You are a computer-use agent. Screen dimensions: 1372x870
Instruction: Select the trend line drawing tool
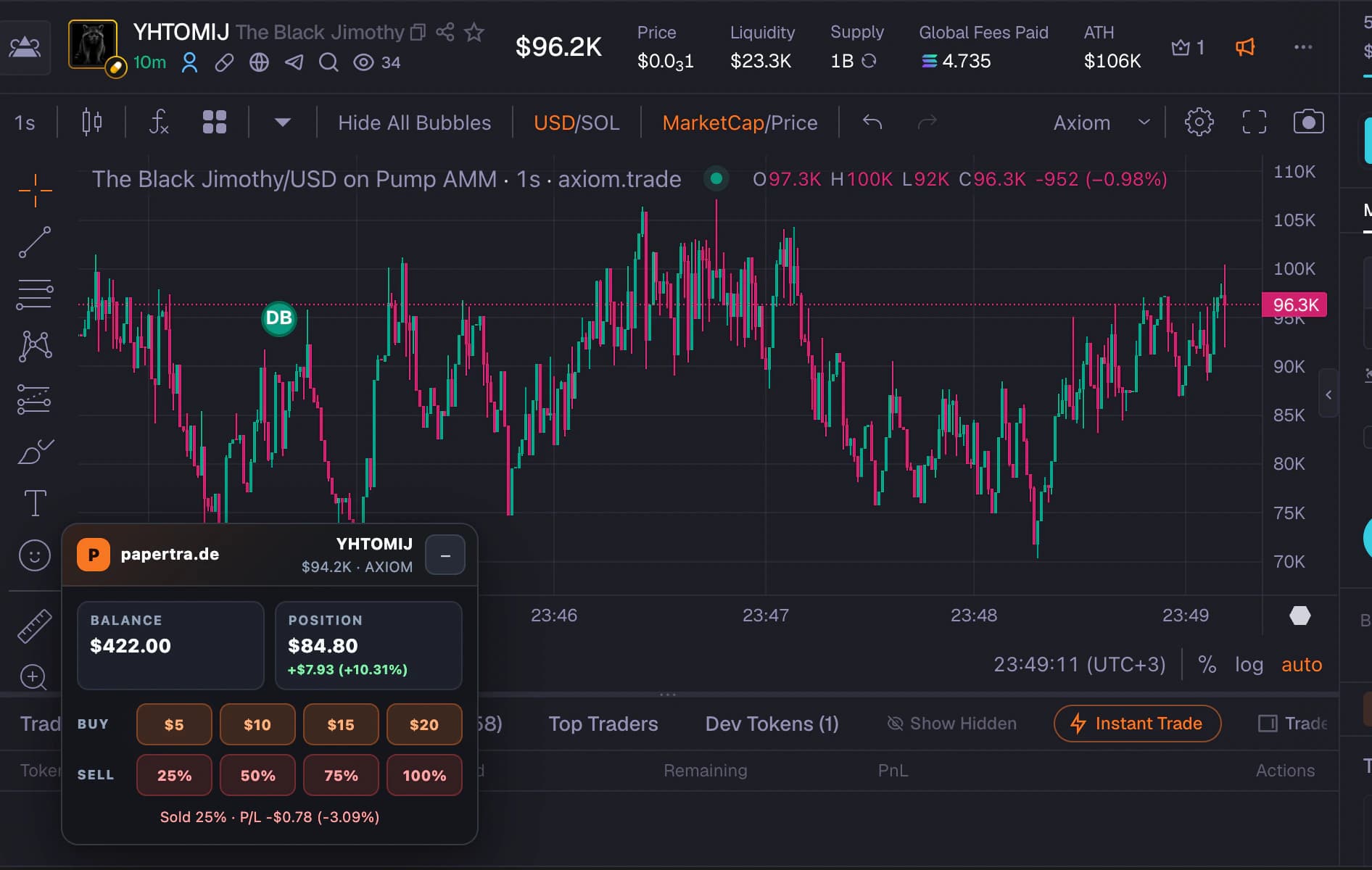(35, 242)
